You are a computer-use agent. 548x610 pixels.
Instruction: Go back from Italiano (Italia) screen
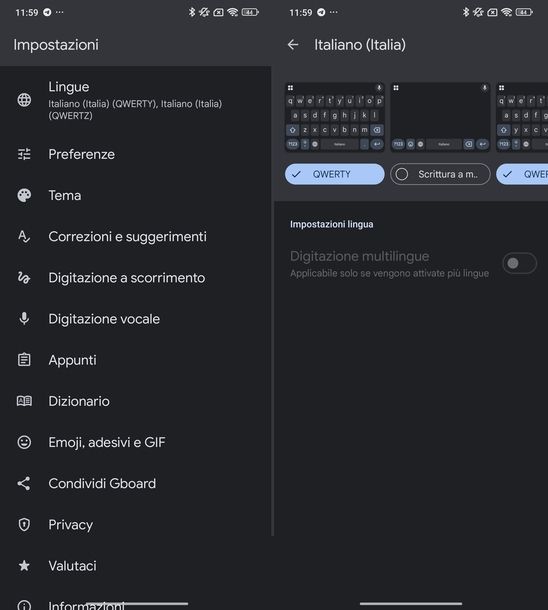(x=293, y=45)
